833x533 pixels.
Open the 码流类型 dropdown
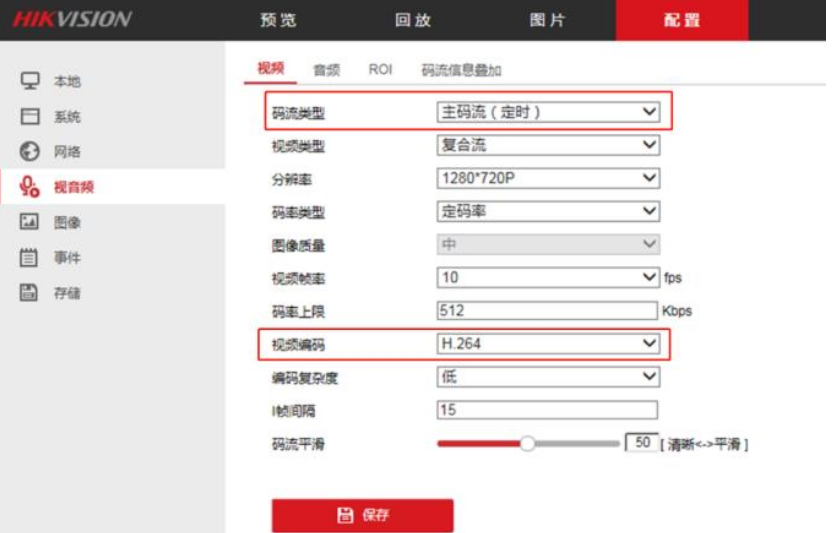(548, 112)
